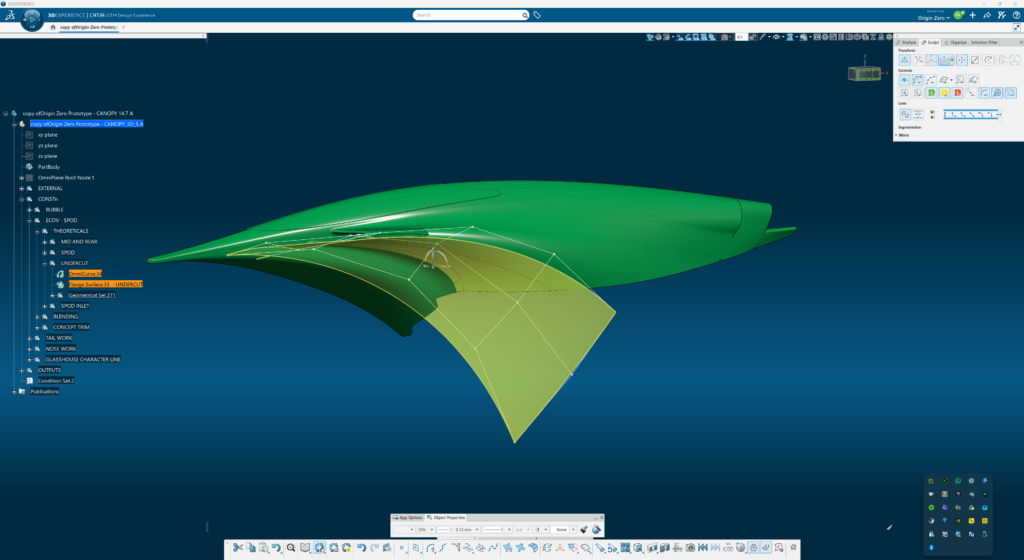The height and width of the screenshot is (560, 1024).
Task: Click the home icon next to document tab
Action: coord(53,27)
